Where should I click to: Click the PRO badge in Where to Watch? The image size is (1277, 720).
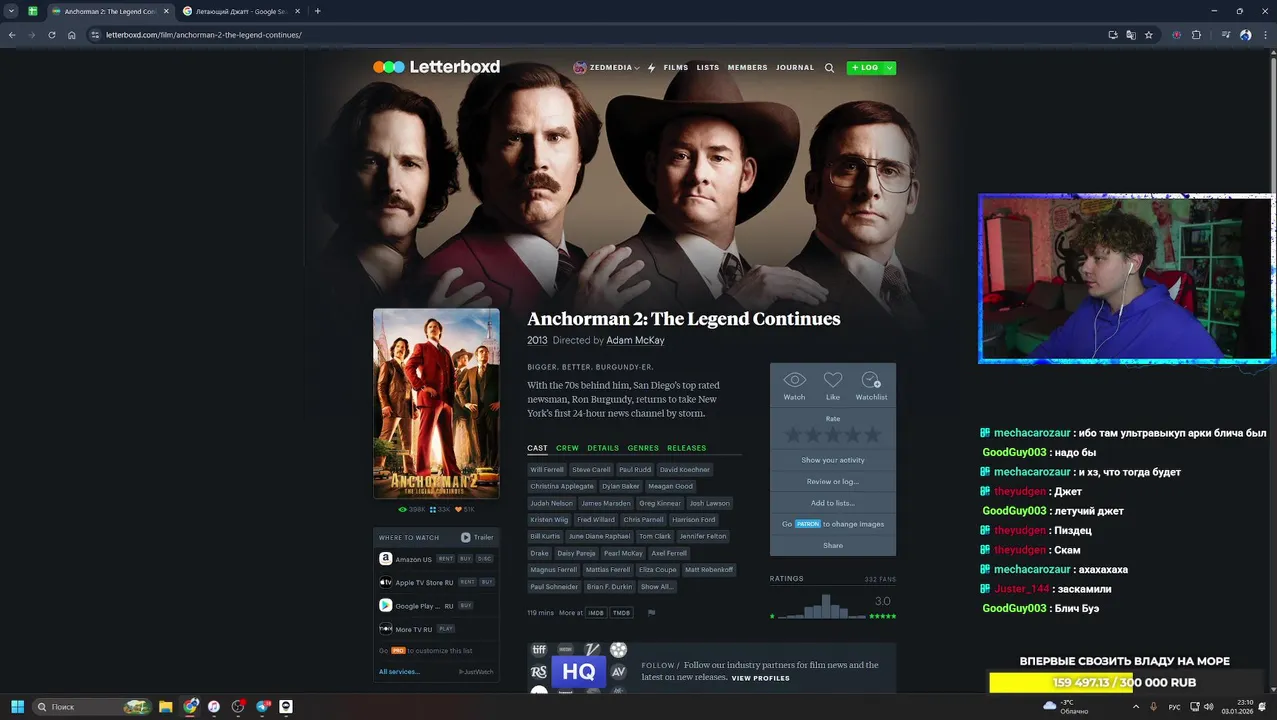click(x=398, y=651)
